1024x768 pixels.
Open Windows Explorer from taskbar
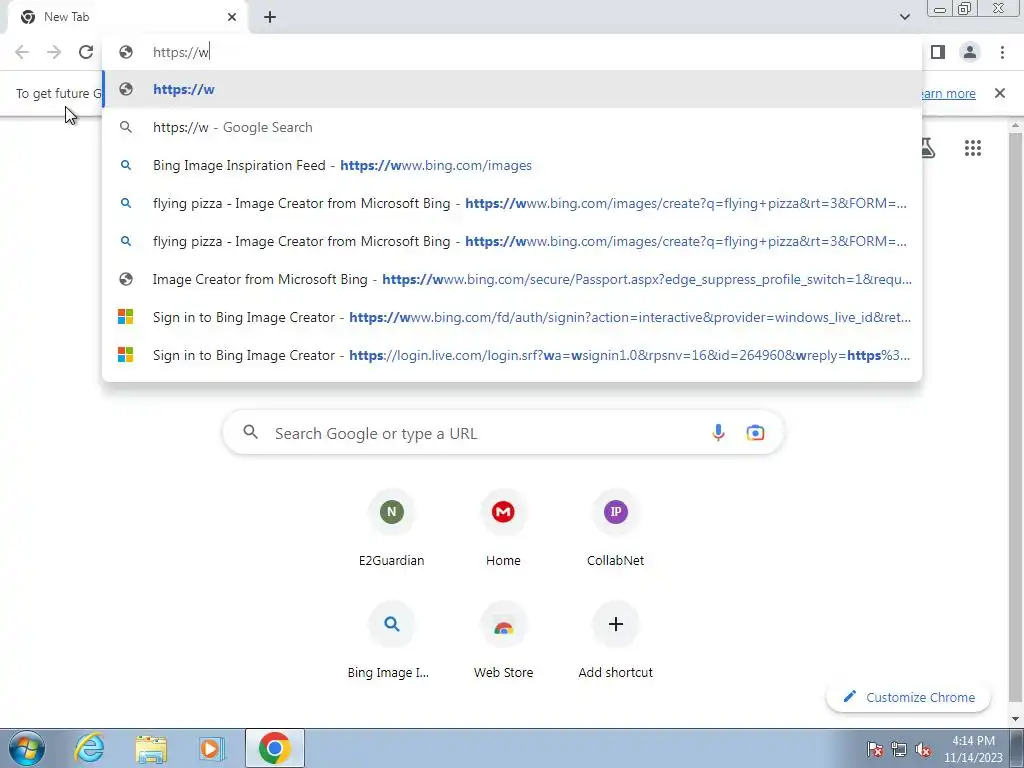151,748
